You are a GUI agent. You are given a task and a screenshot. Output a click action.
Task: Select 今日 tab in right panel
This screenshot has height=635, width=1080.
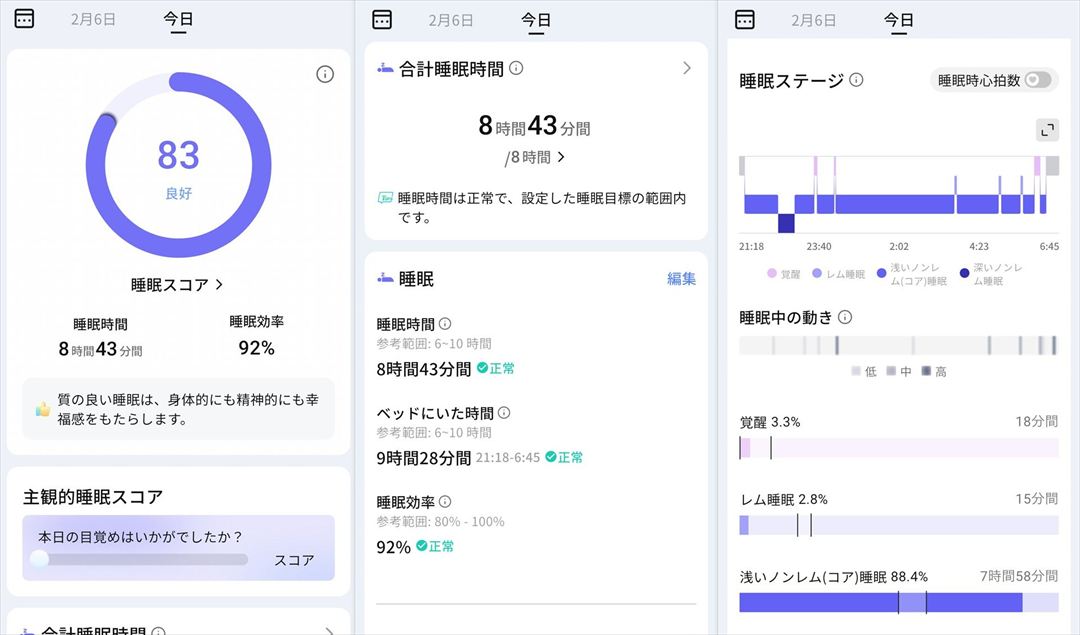(899, 19)
